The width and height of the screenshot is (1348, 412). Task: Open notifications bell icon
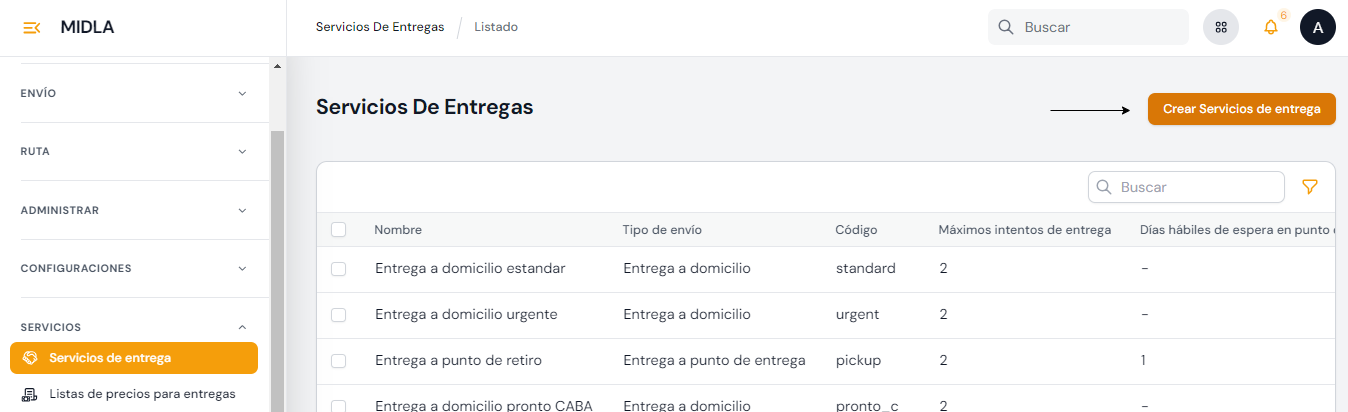(x=1271, y=27)
